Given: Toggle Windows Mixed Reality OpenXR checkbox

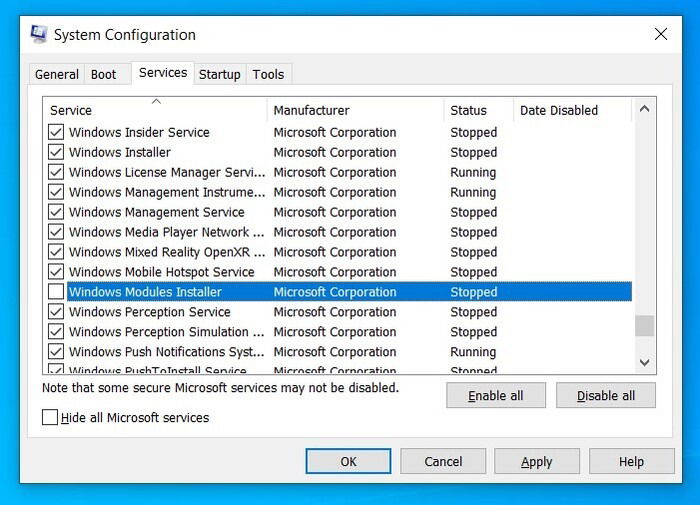Looking at the screenshot, I should pos(56,252).
